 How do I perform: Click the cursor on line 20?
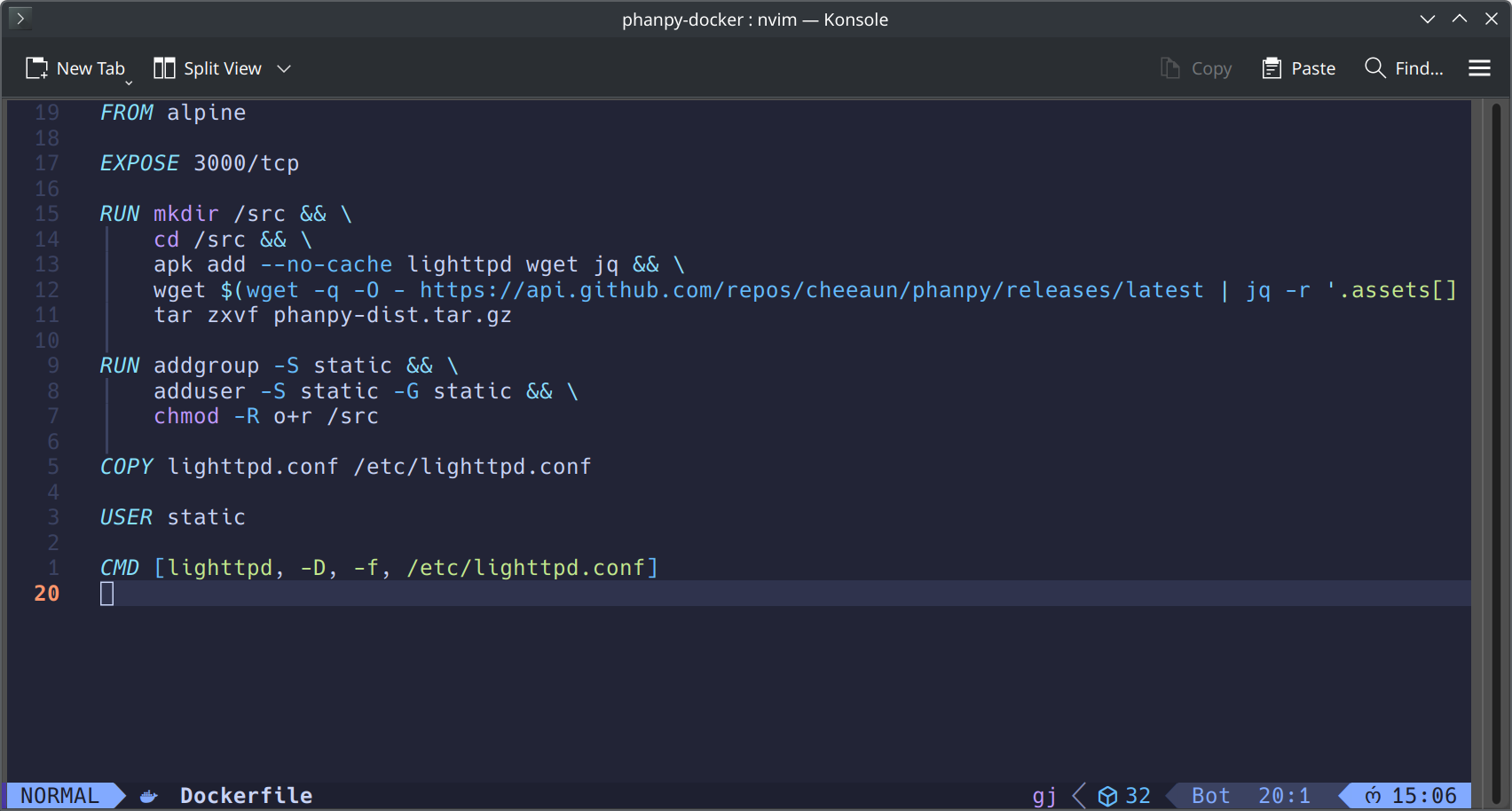(x=106, y=594)
